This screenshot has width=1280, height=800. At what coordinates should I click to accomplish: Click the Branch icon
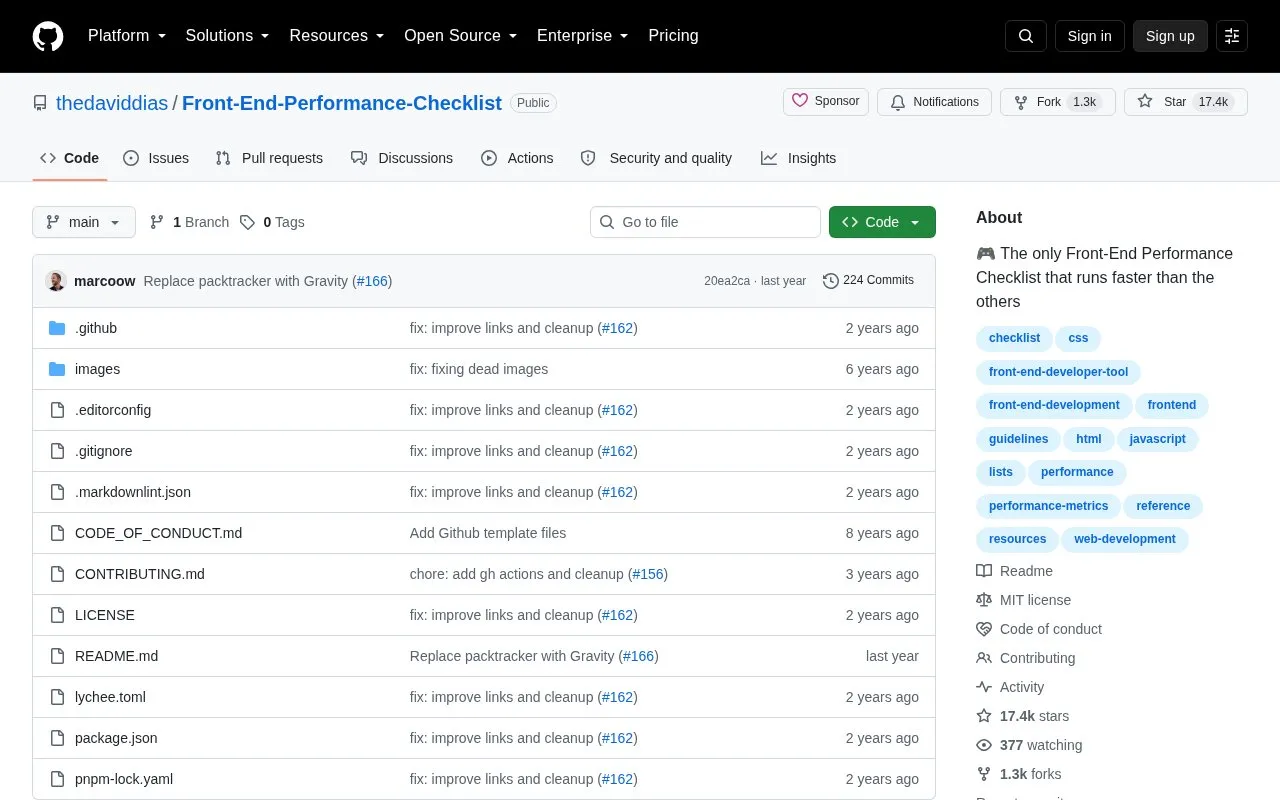[x=157, y=222]
